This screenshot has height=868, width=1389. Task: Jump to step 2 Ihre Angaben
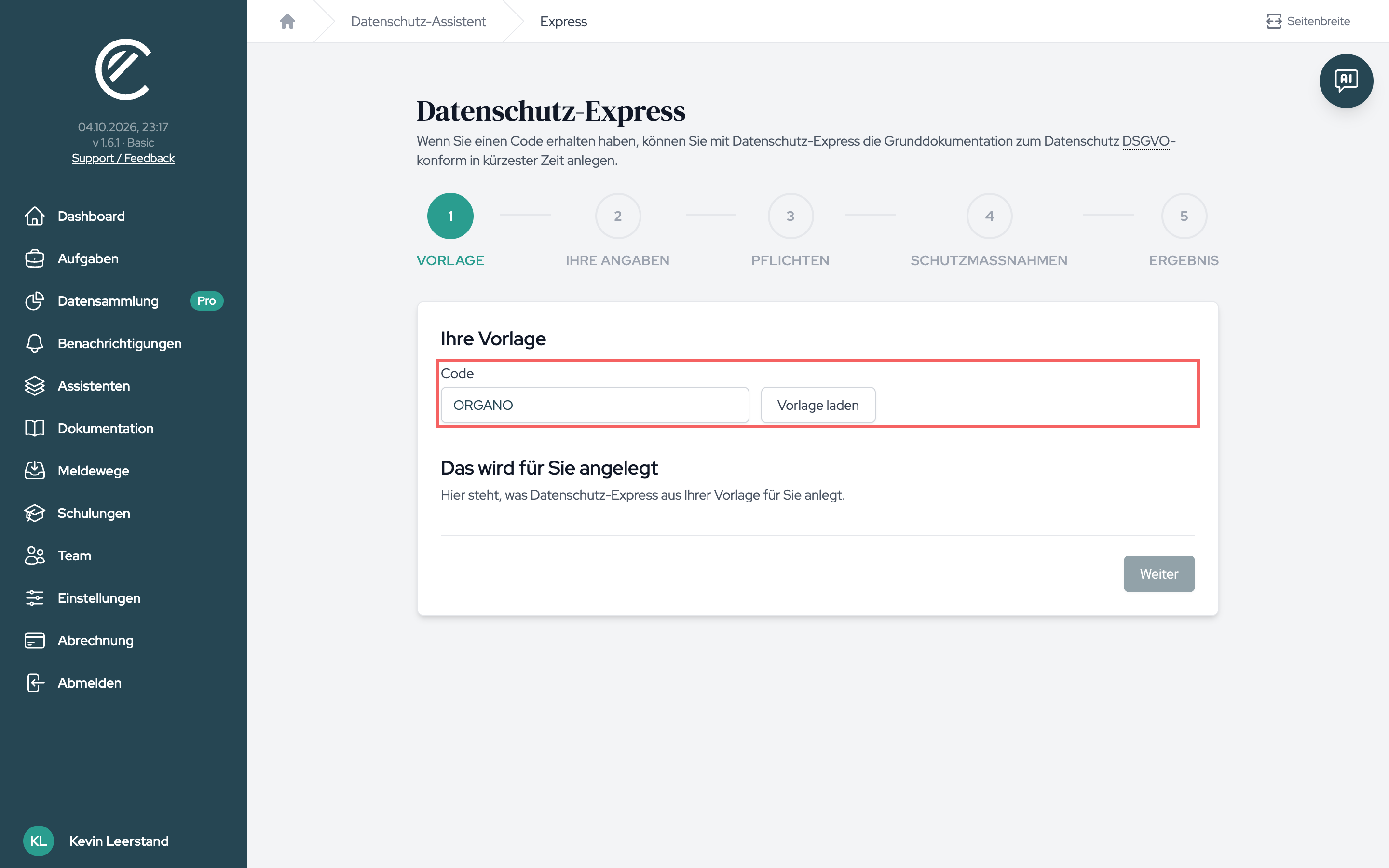pyautogui.click(x=618, y=216)
